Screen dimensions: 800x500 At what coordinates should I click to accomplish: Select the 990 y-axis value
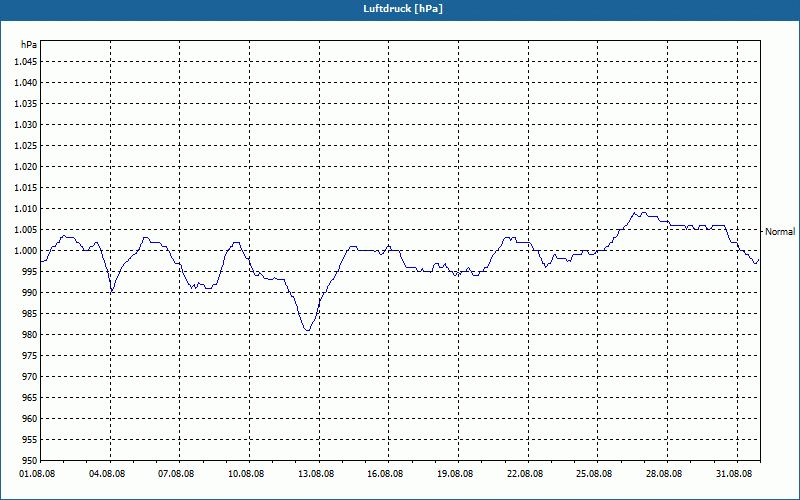click(x=30, y=292)
